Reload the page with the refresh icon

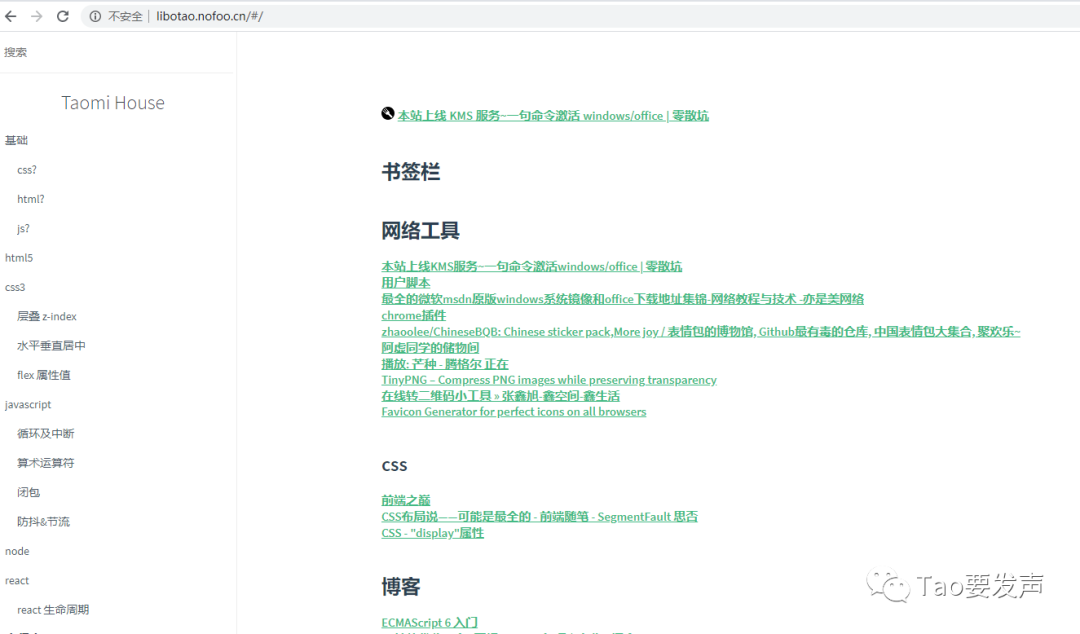(x=63, y=16)
